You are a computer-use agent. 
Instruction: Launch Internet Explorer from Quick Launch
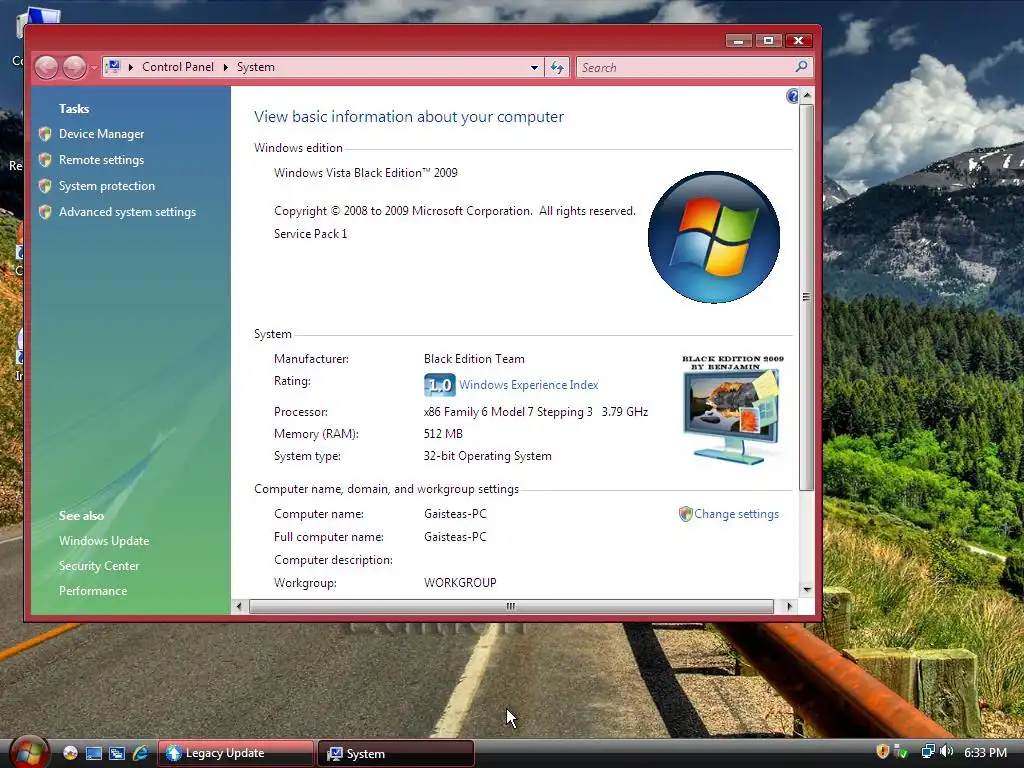tap(140, 753)
